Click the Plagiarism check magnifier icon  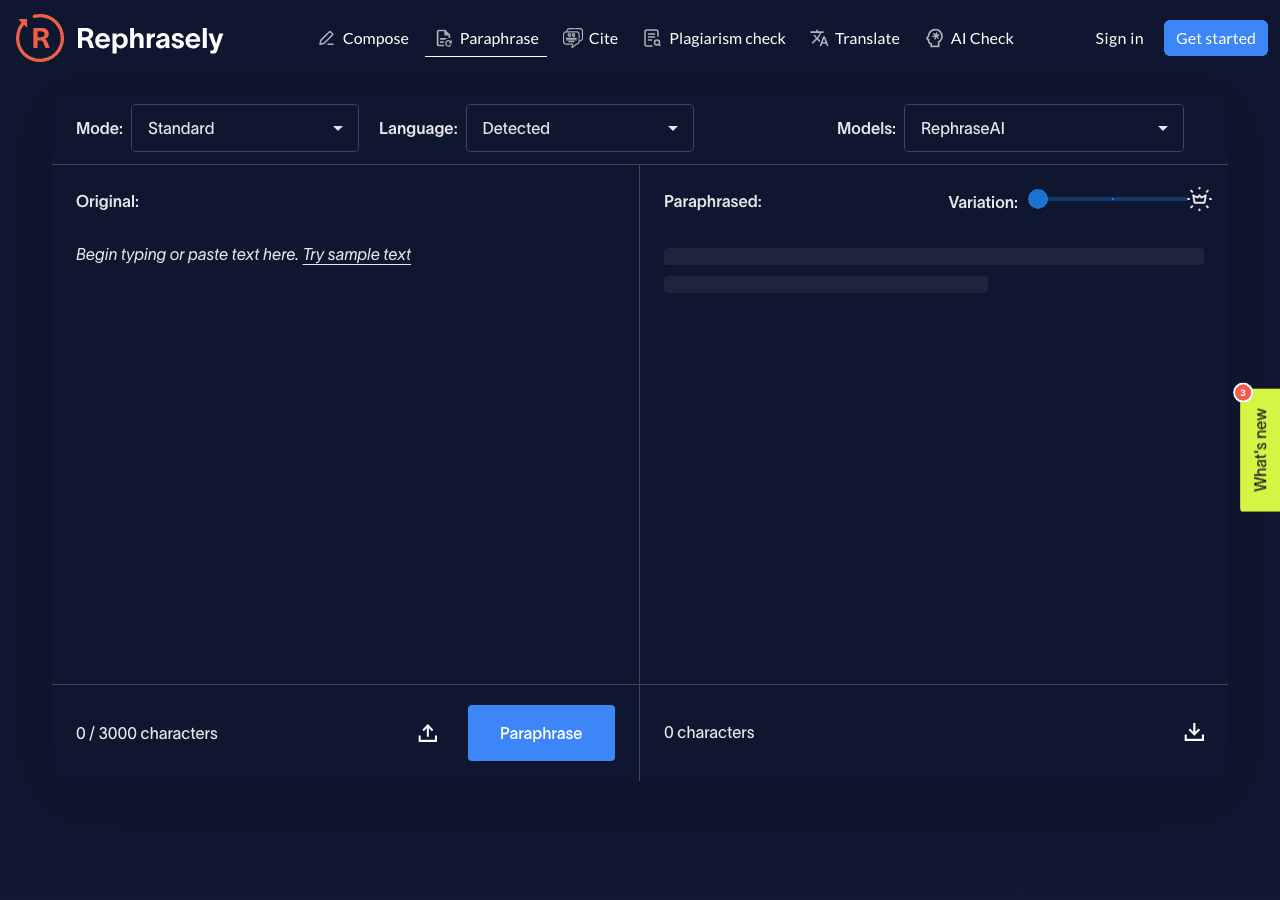click(652, 38)
